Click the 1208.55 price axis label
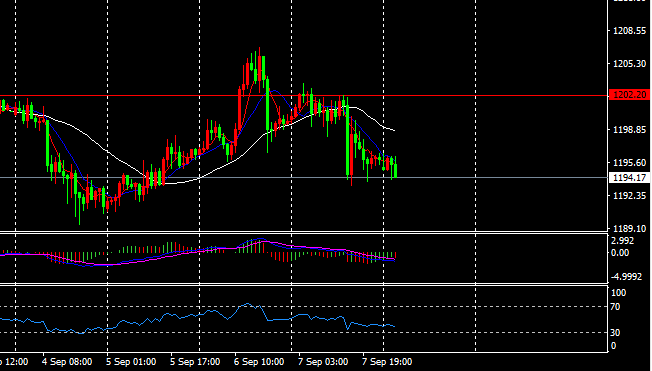 630,31
